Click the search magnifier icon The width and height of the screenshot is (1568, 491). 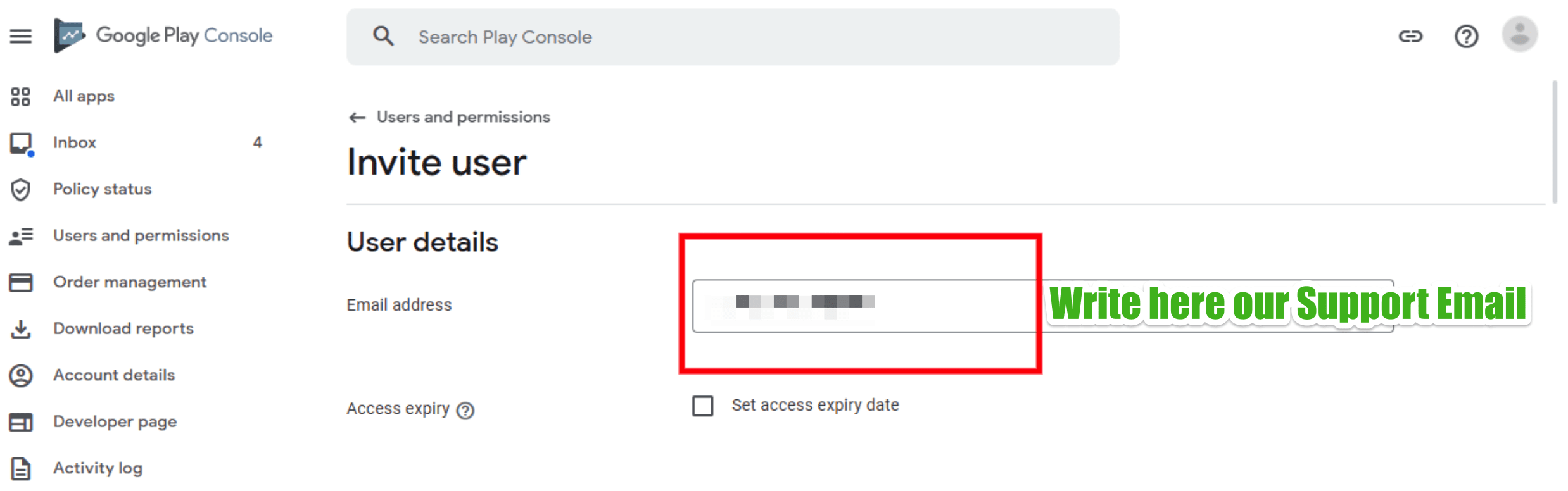coord(383,36)
